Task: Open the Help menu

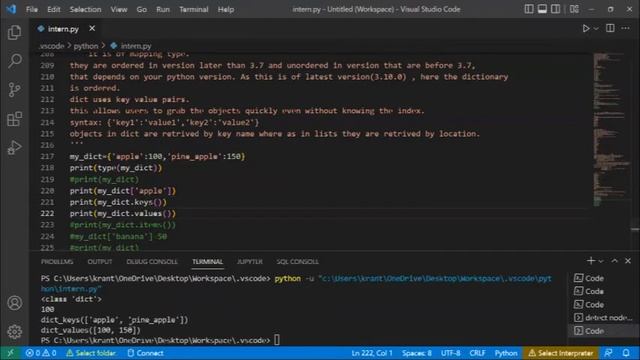Action: 226,9
